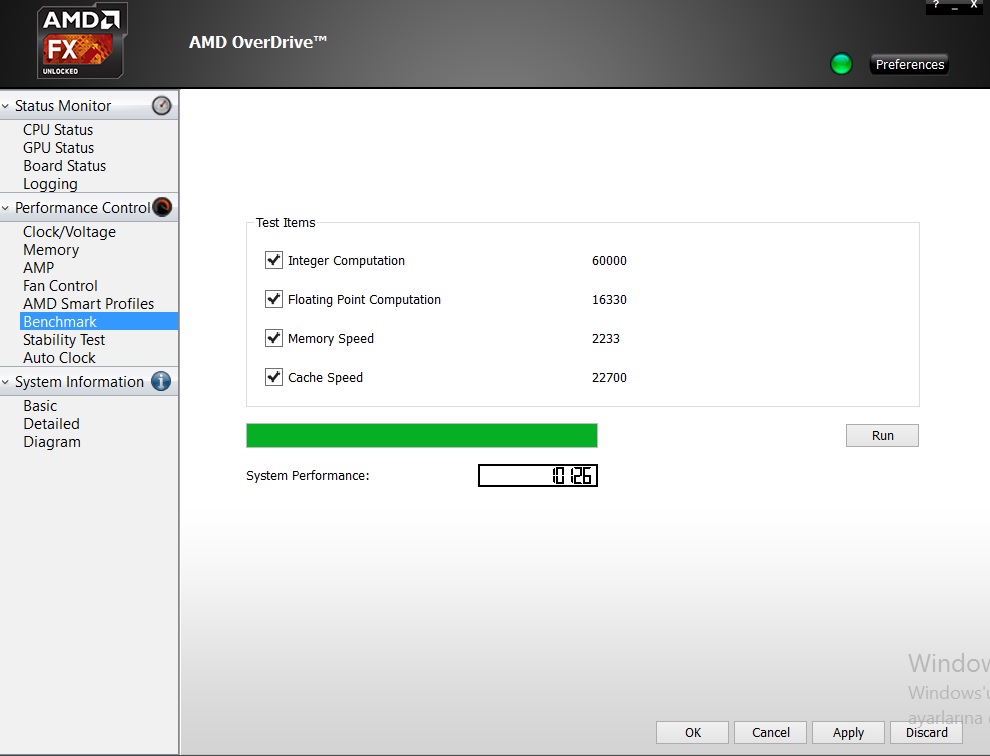Click the AMD FX Unlocked logo
Screen dimensions: 990x756
(81, 41)
